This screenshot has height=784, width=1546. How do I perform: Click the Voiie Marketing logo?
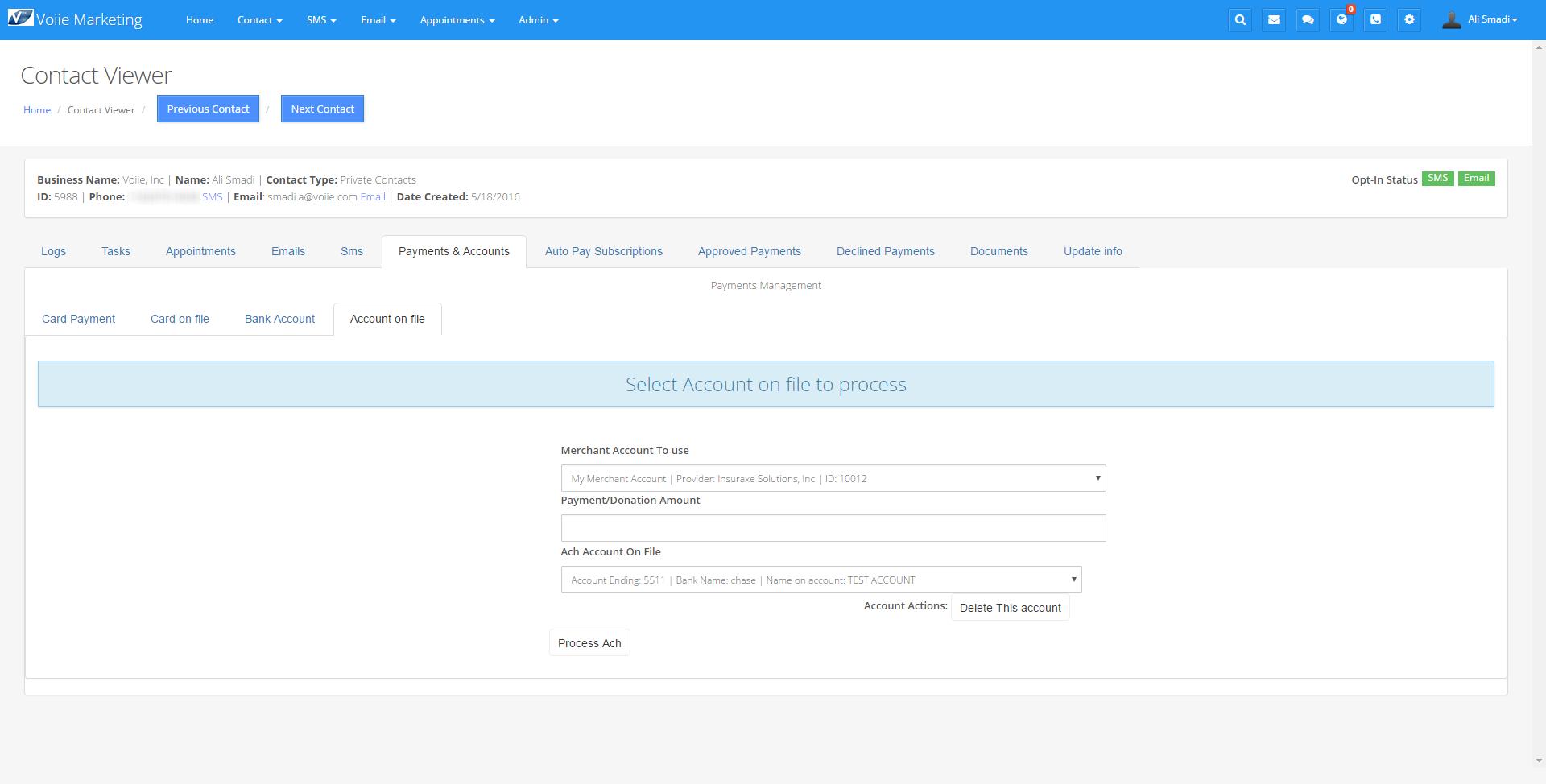pos(75,19)
